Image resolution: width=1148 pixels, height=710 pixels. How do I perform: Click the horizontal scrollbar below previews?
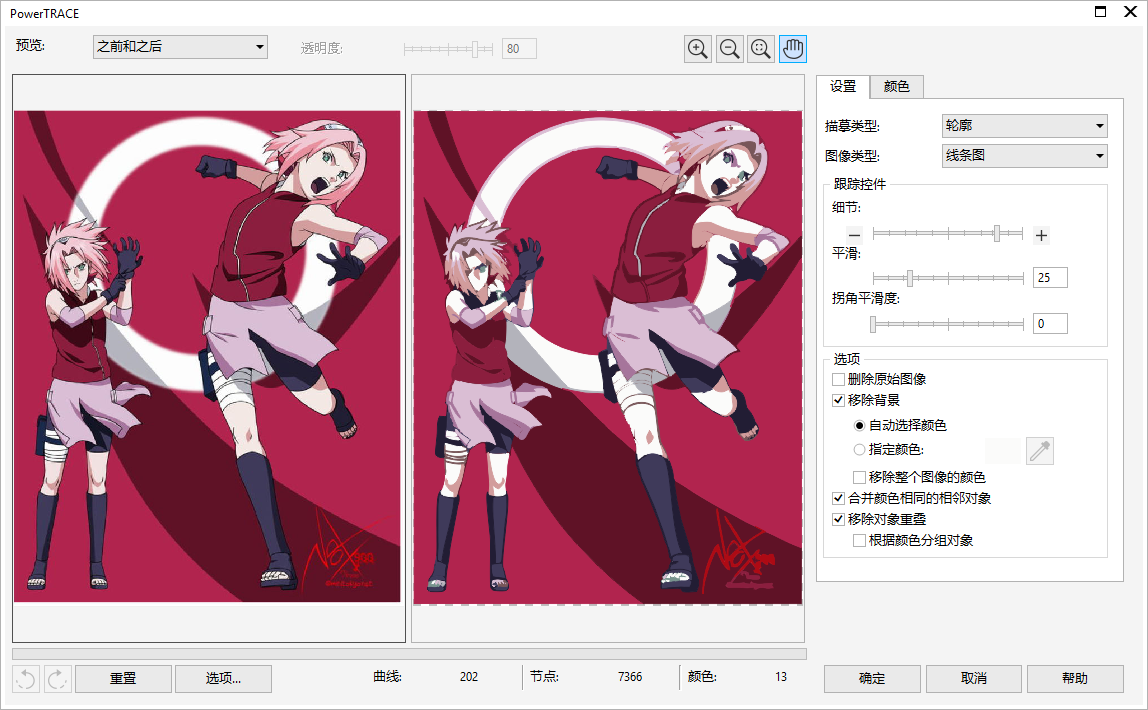pyautogui.click(x=409, y=654)
